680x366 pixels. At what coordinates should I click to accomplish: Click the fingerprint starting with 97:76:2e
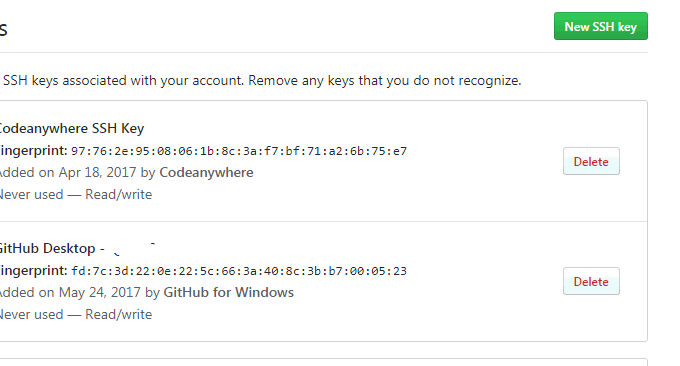239,151
